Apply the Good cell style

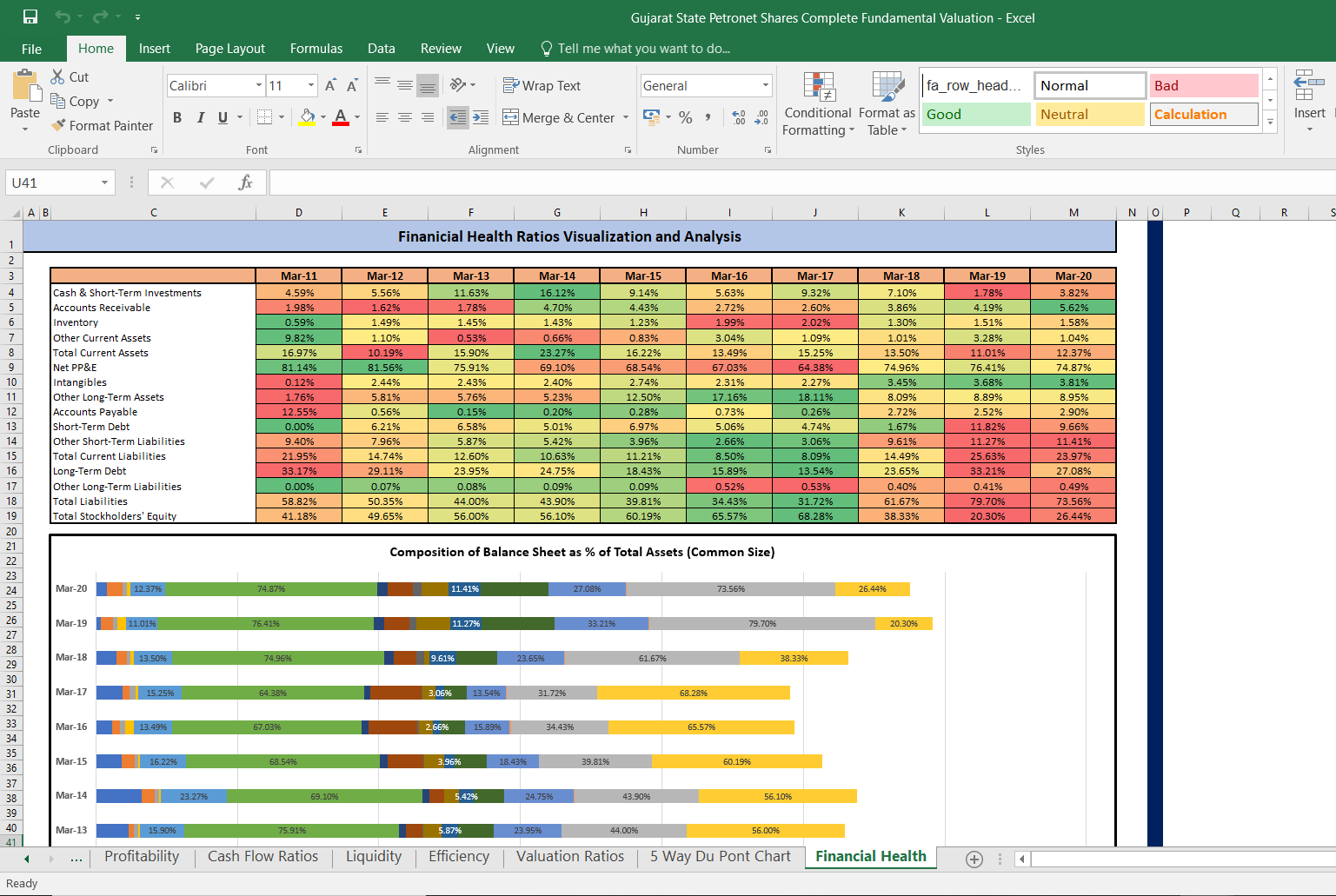pos(976,115)
